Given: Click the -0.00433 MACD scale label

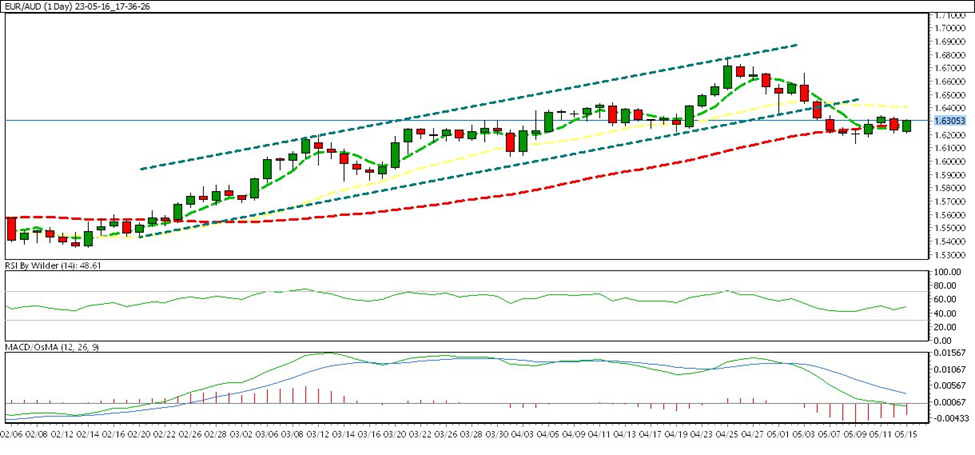Looking at the screenshot, I should 949,418.
